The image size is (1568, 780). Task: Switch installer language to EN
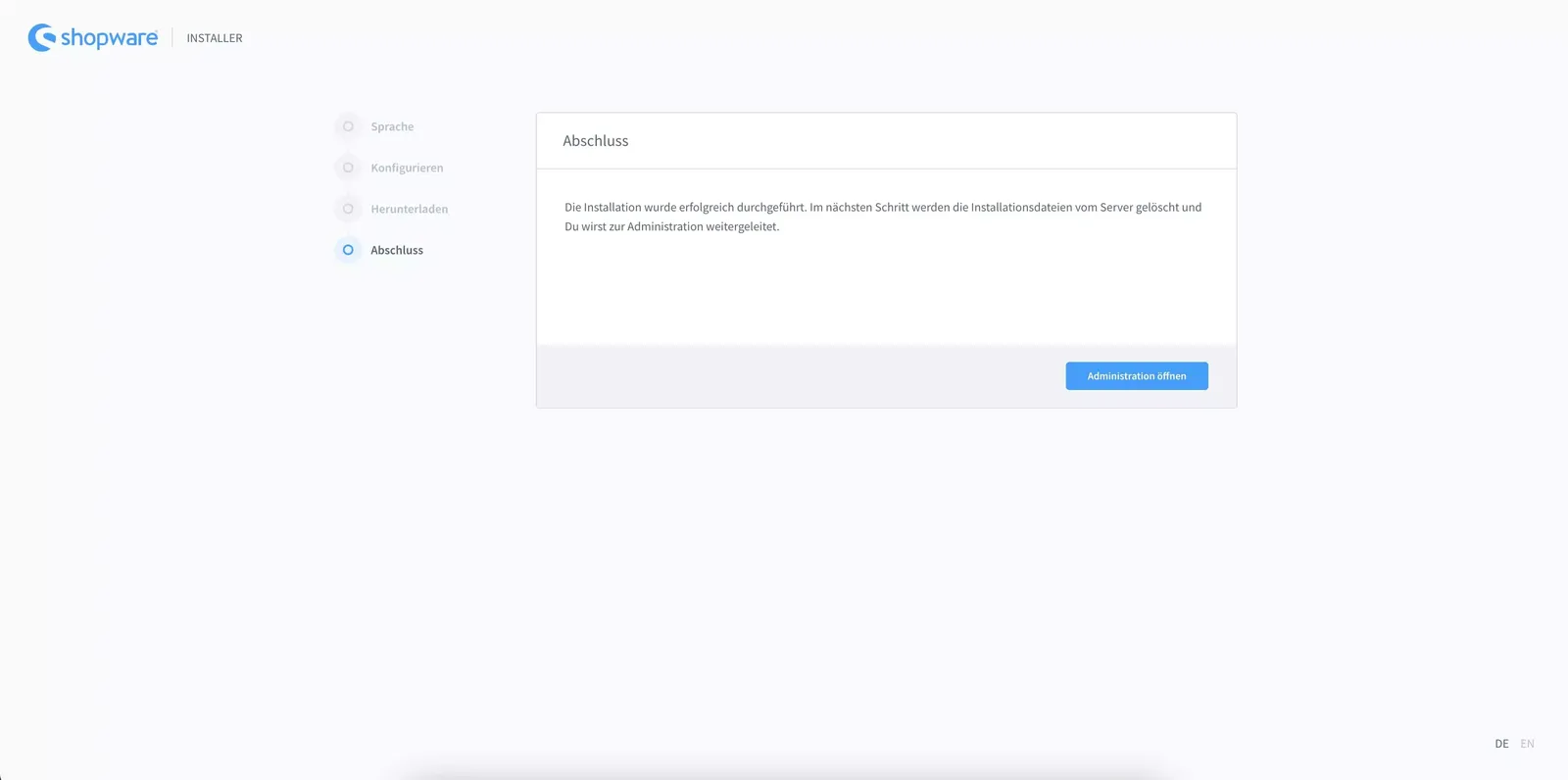coord(1527,744)
